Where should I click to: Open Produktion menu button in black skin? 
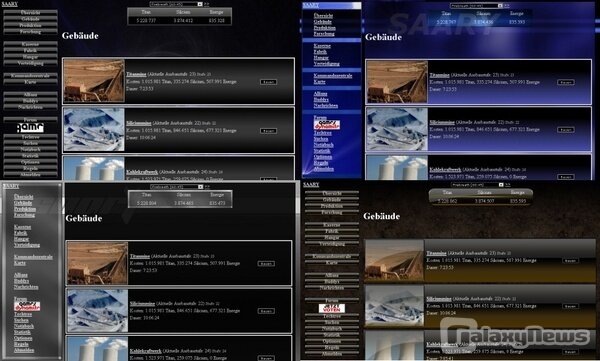click(30, 25)
